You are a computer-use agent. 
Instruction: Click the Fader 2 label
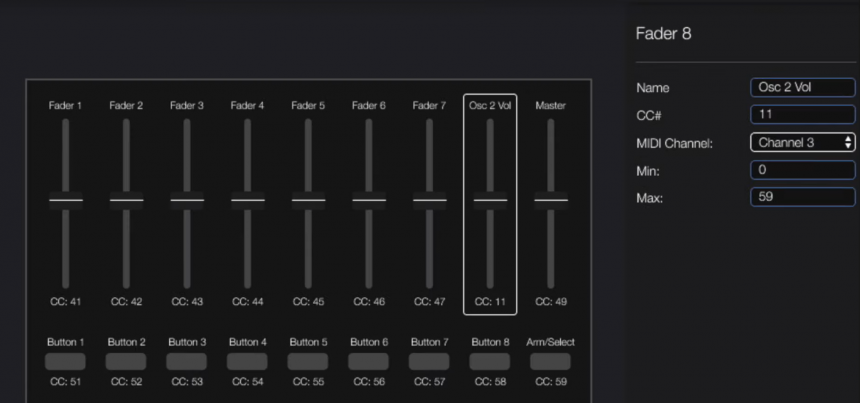(x=126, y=105)
